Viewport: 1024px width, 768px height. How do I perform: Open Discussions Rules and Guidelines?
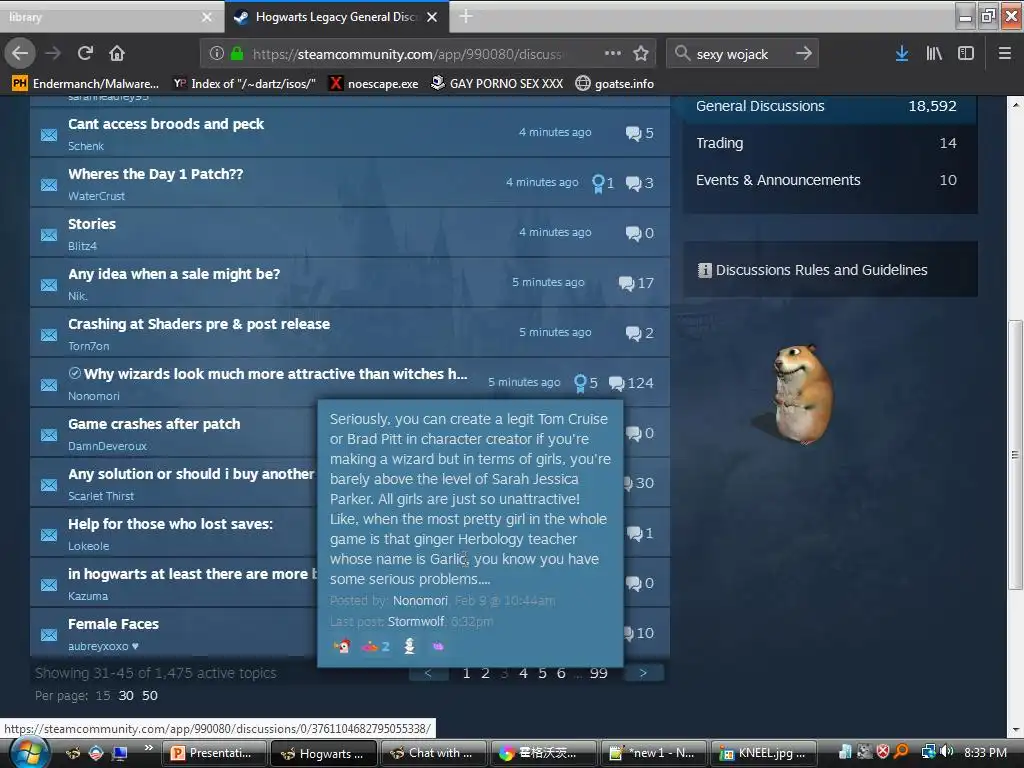(x=821, y=270)
